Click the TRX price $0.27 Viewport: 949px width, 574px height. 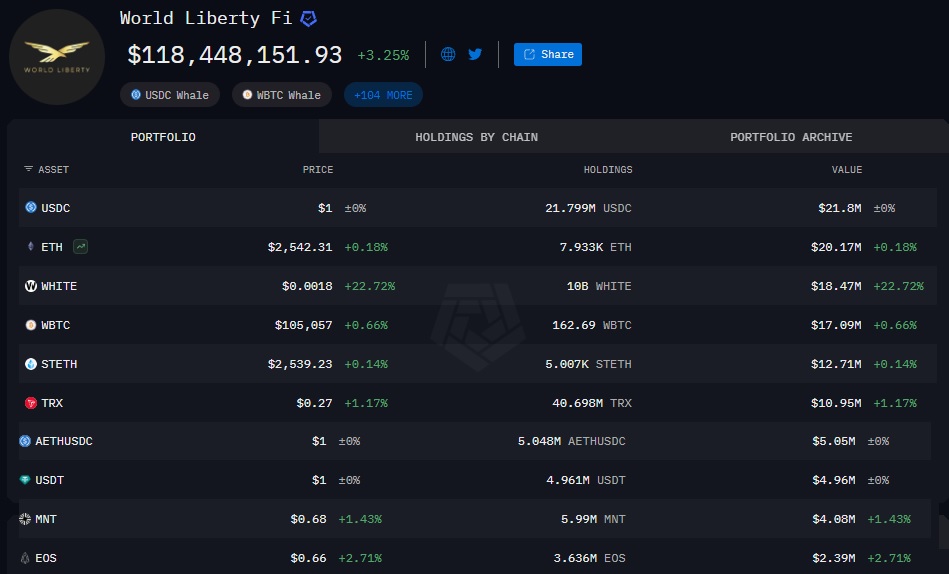[x=315, y=403]
